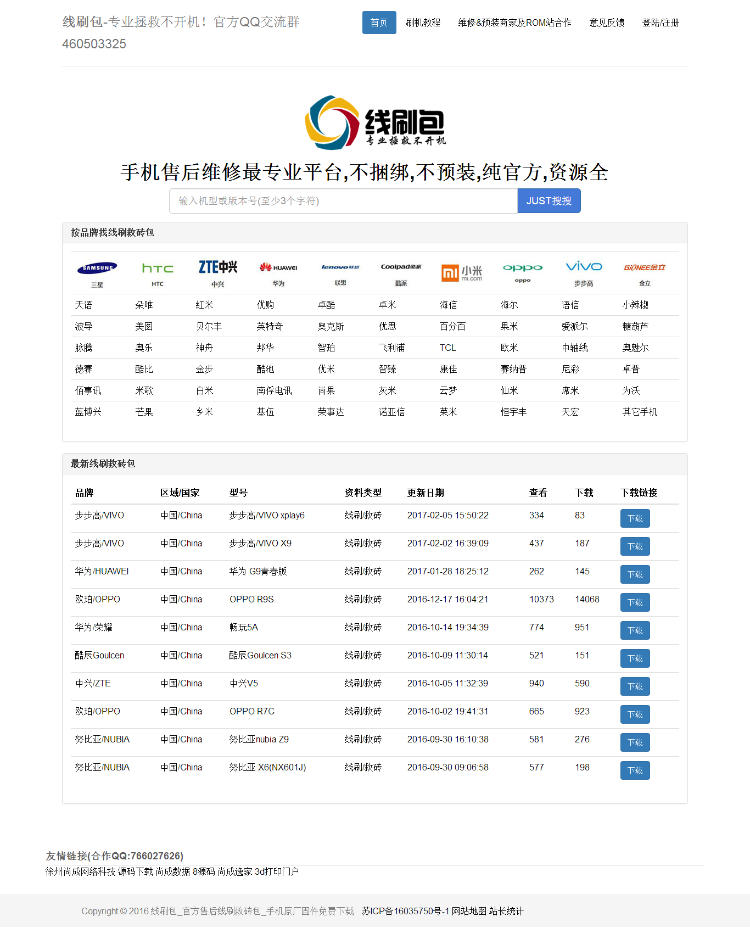
Task: Go to the 首页 home tab
Action: coord(379,22)
